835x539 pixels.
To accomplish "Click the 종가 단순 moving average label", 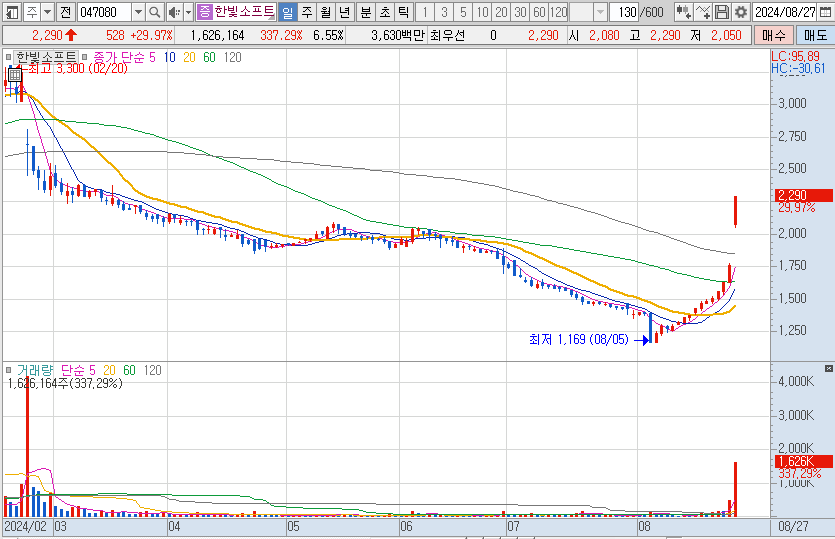I will coord(119,57).
